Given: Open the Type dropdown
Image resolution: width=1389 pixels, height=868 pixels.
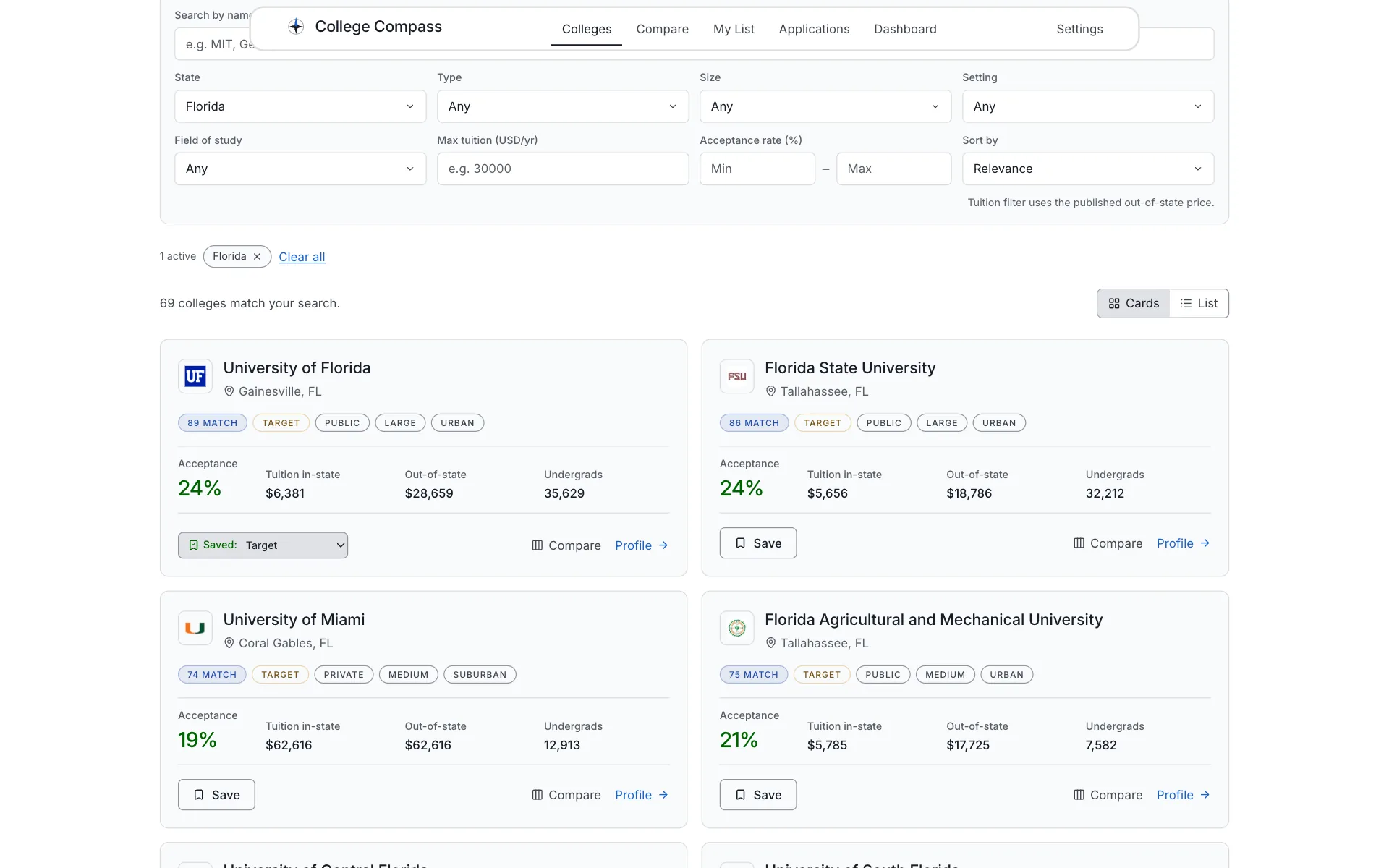Looking at the screenshot, I should coord(563,106).
